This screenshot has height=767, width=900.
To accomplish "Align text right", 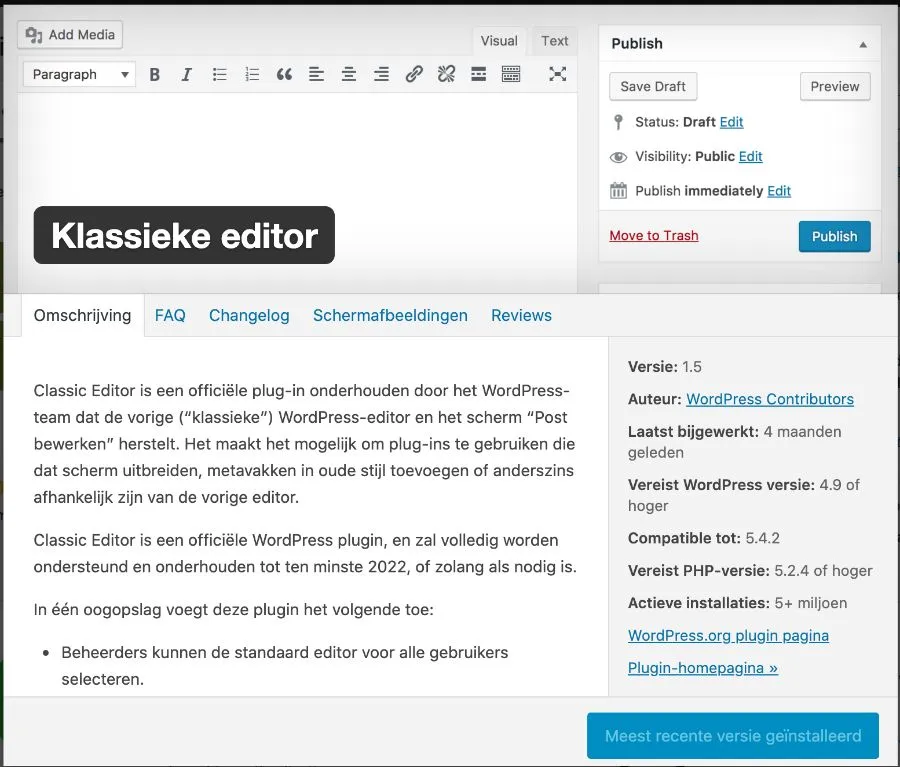I will point(381,74).
